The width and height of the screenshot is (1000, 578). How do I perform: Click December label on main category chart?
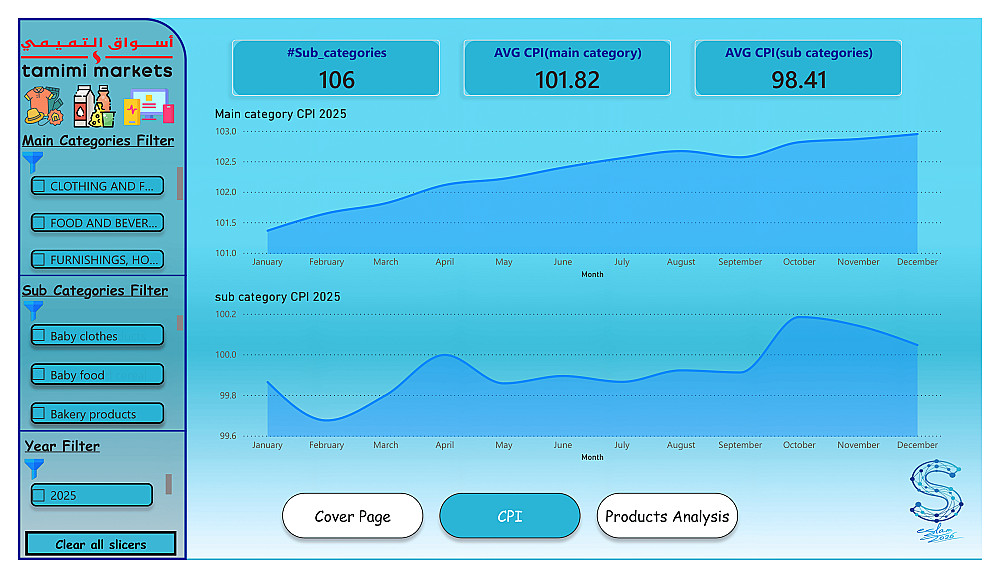pos(917,262)
